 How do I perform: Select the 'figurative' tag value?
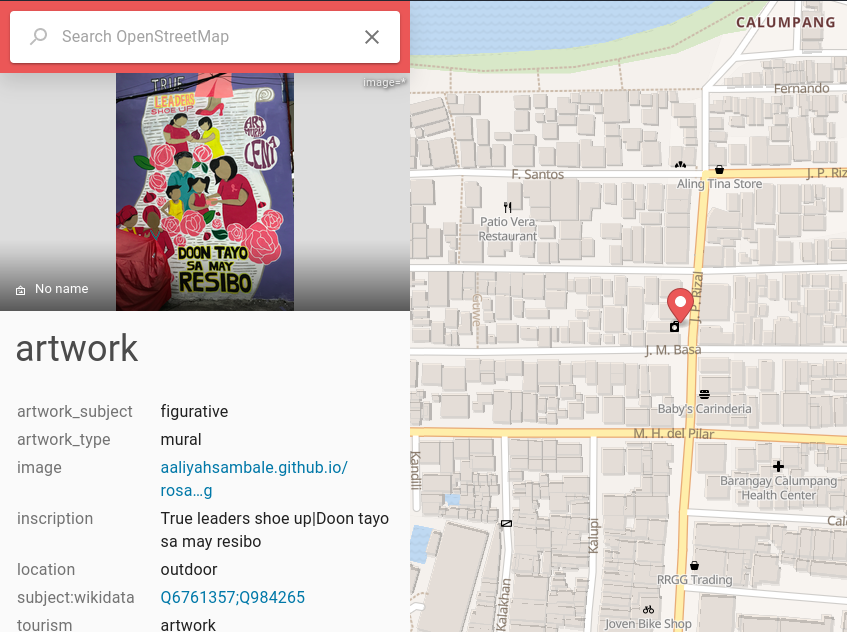(194, 412)
